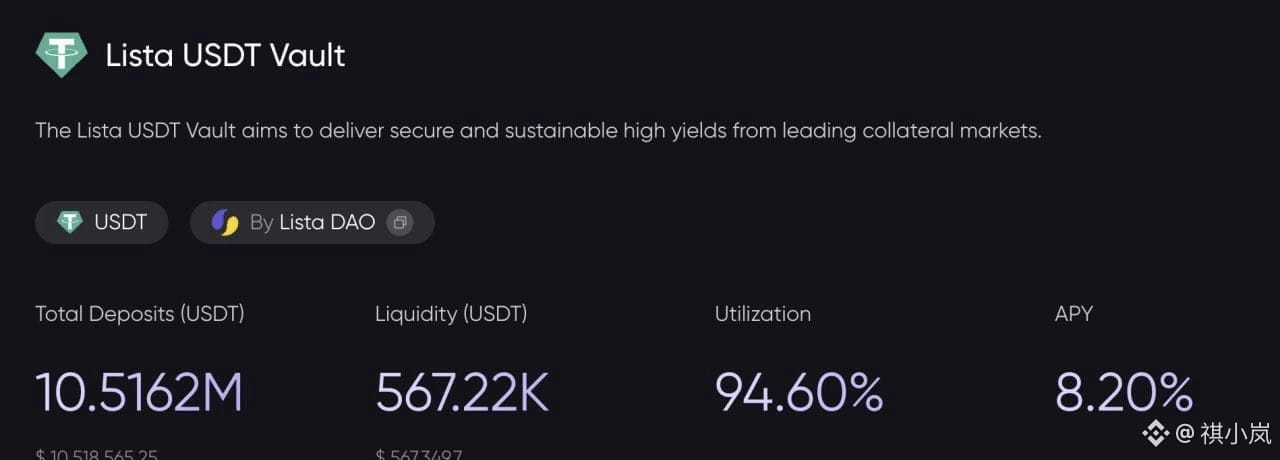1280x460 pixels.
Task: Click the 94.60% utilization value
Action: 799,392
